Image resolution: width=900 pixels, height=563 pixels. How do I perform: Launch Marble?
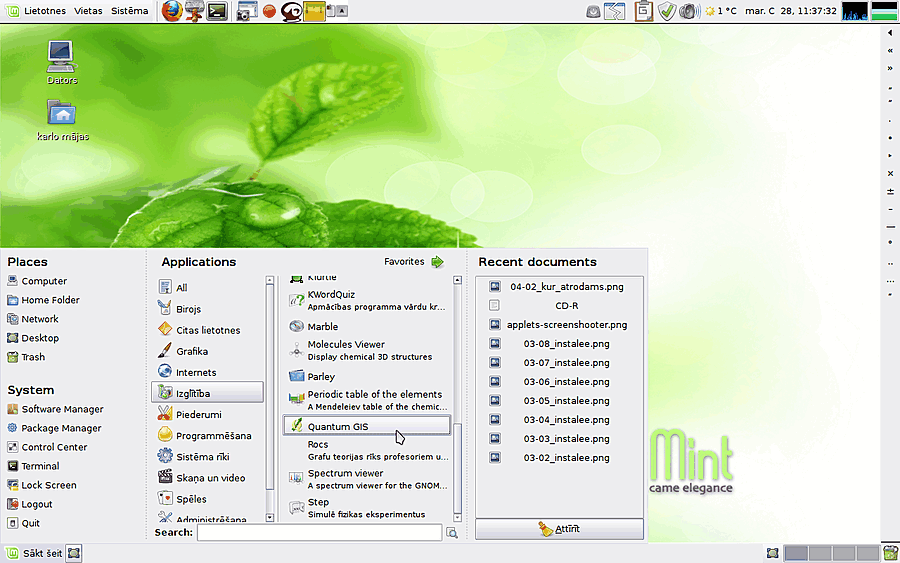click(367, 327)
